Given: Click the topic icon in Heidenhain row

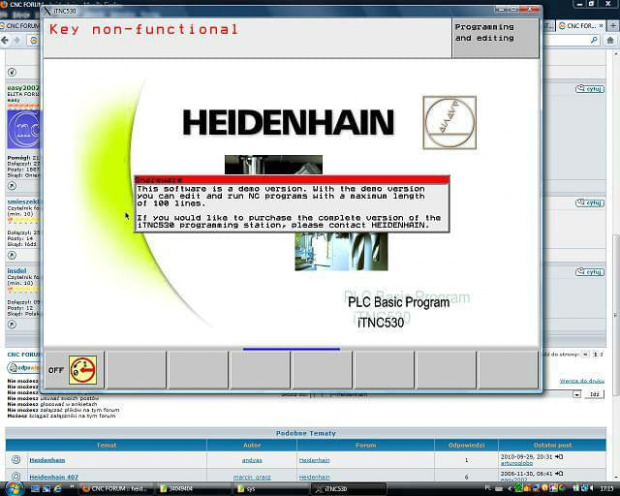Looking at the screenshot, I should click(16, 460).
